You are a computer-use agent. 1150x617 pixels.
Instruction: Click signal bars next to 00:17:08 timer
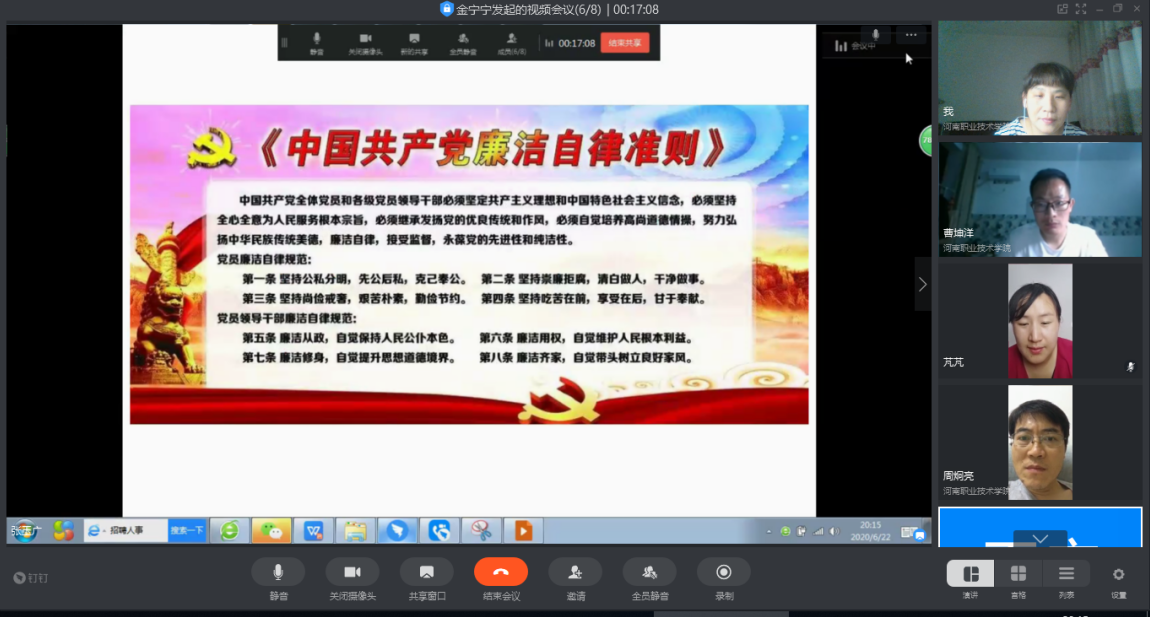point(549,43)
